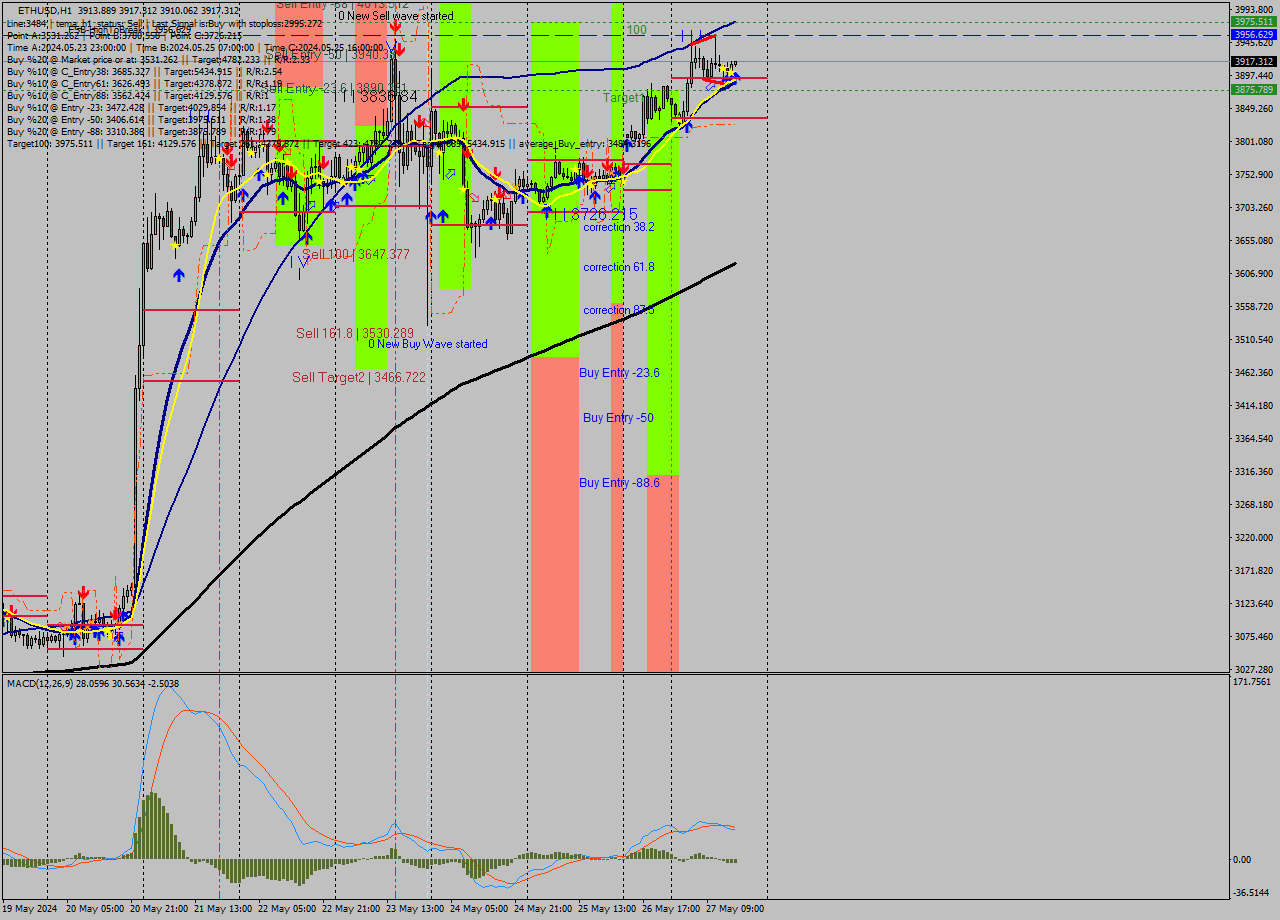This screenshot has height=920, width=1280.
Task: Click the 3462.360 price axis value
Action: click(x=1254, y=373)
